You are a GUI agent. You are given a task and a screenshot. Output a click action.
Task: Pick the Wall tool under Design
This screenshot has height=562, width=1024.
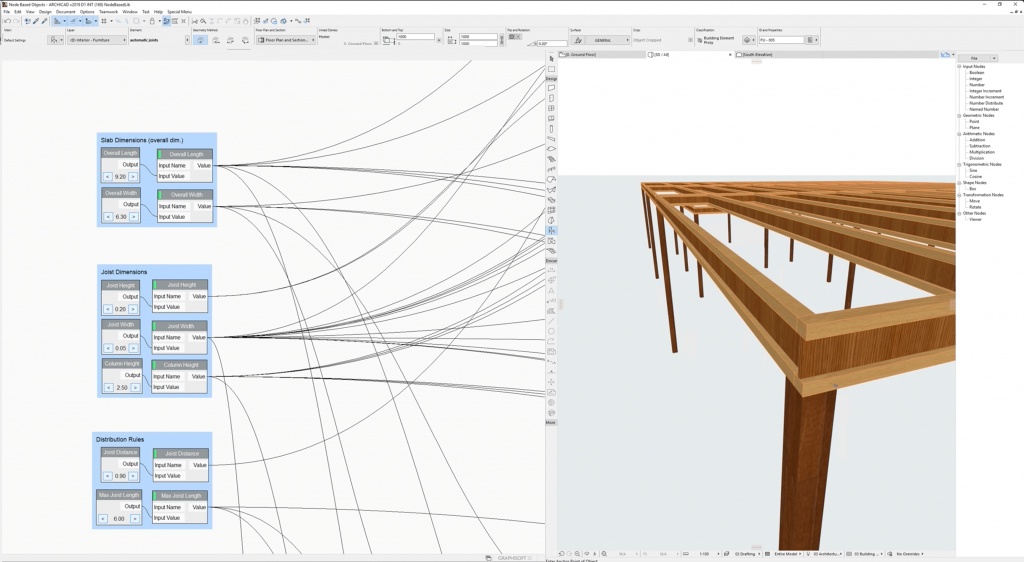point(551,88)
